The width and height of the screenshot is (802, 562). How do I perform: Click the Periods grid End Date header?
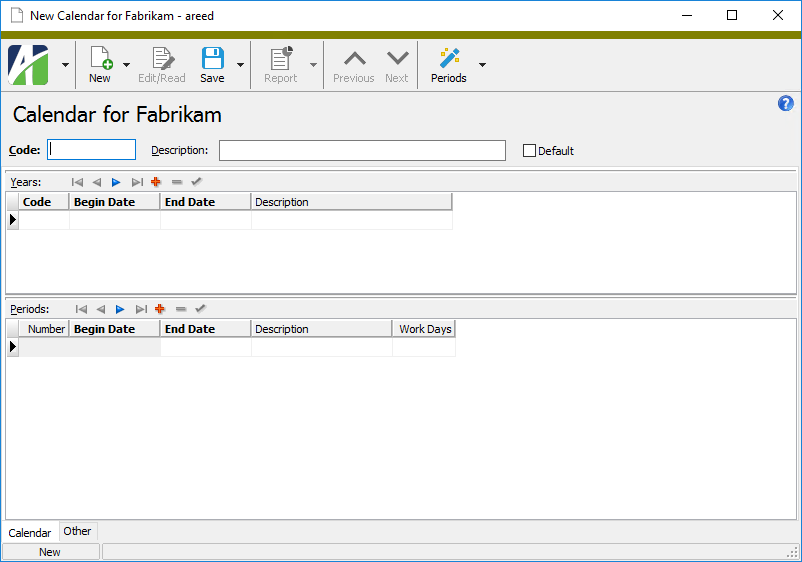tap(206, 329)
